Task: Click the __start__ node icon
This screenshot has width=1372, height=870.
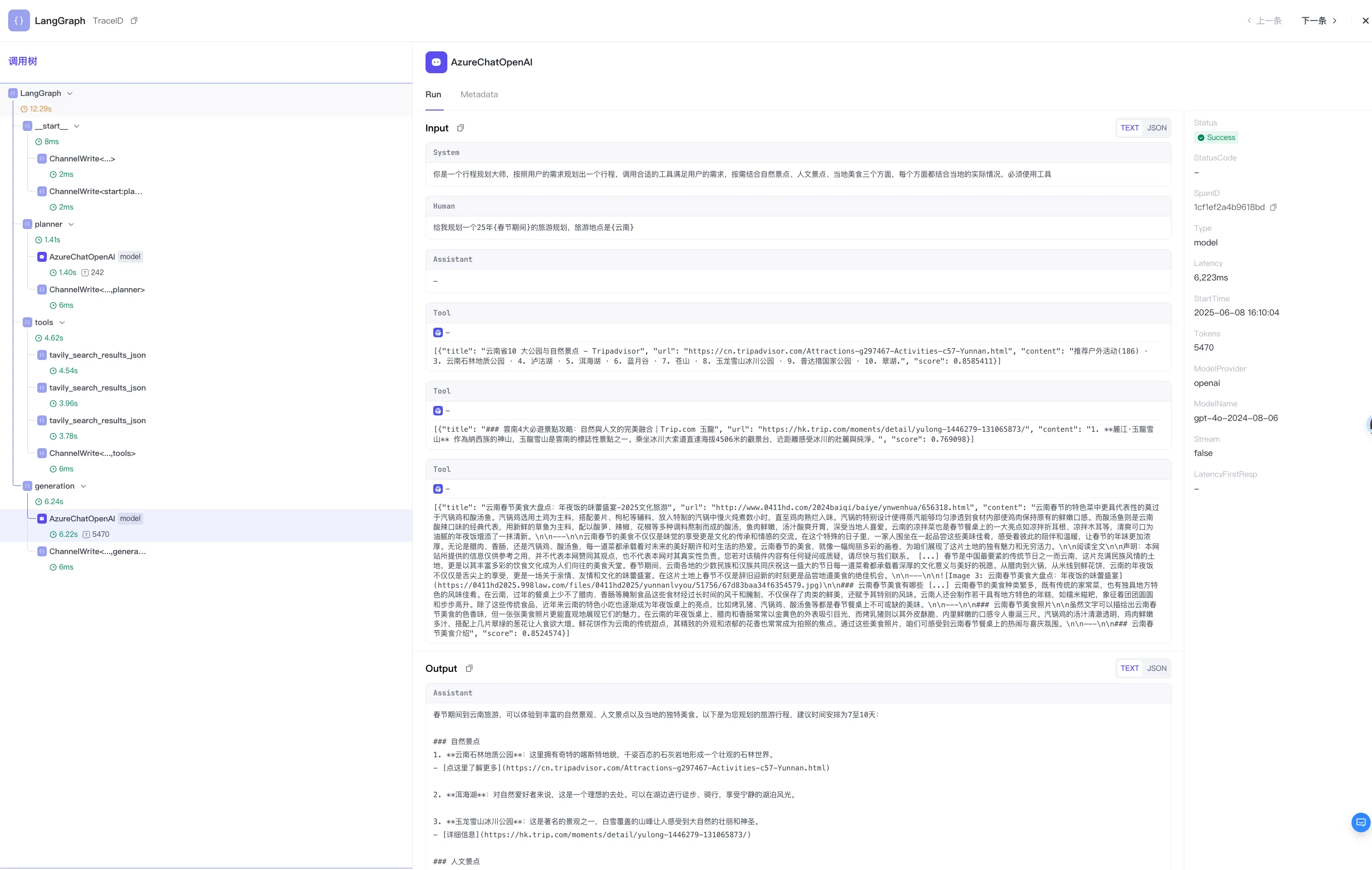Action: tap(27, 126)
